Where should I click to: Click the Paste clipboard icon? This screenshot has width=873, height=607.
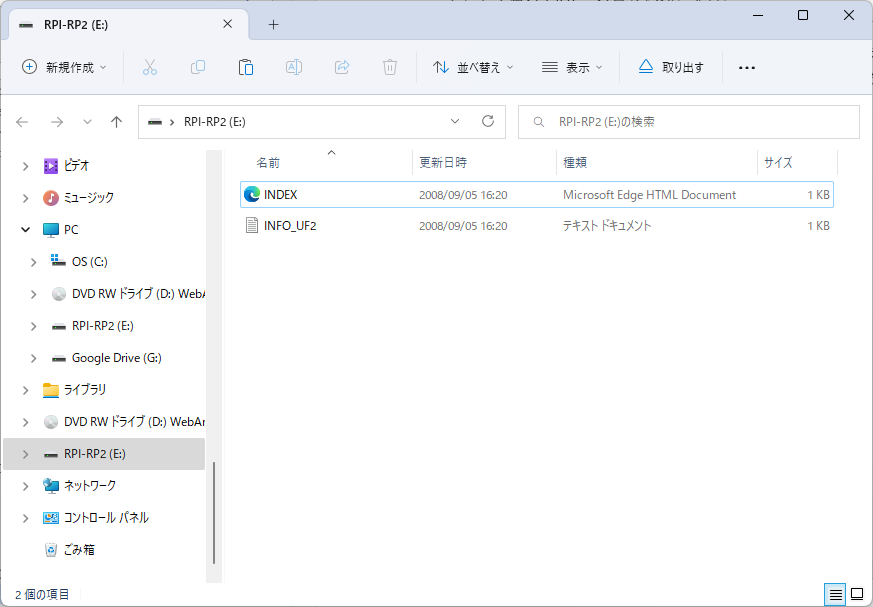(246, 67)
